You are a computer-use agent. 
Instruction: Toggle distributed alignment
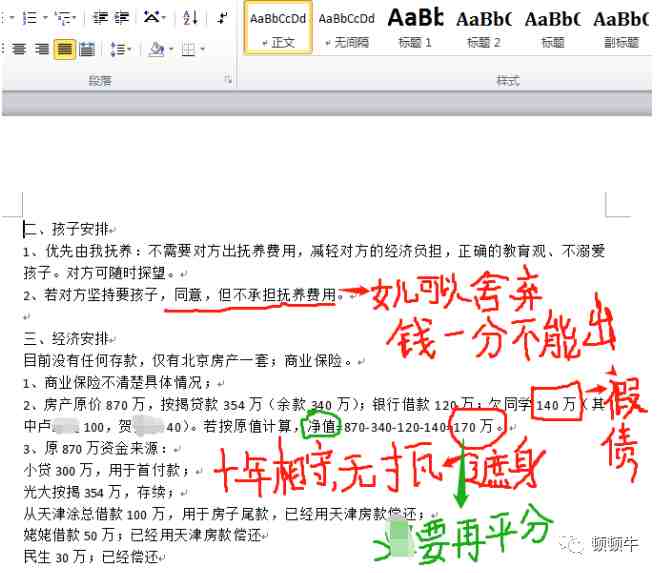tap(87, 49)
